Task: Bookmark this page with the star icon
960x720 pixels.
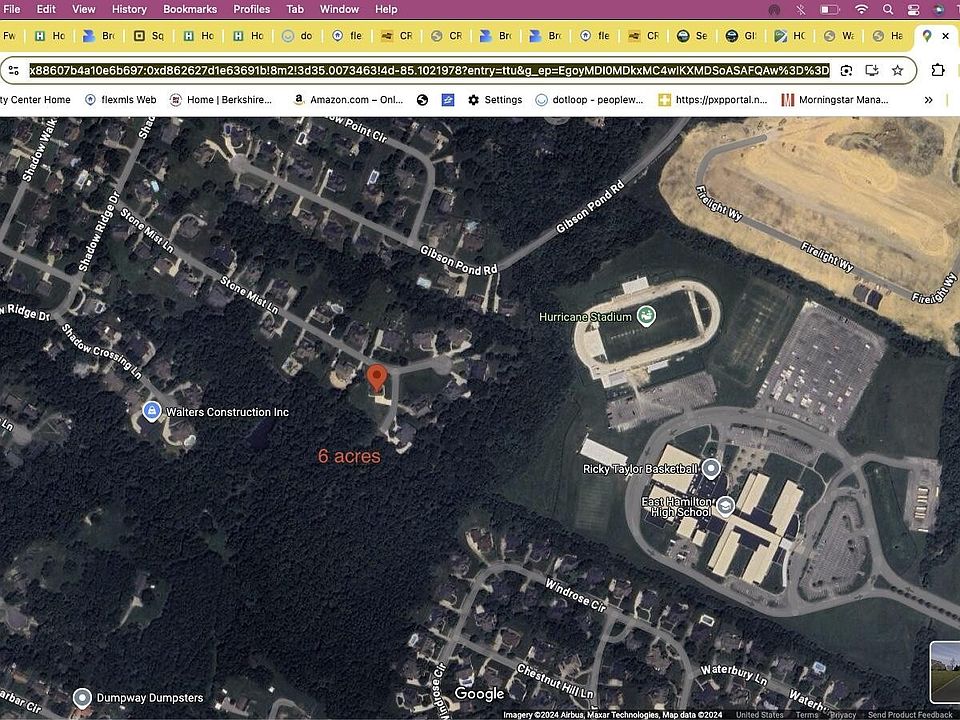Action: tap(898, 70)
